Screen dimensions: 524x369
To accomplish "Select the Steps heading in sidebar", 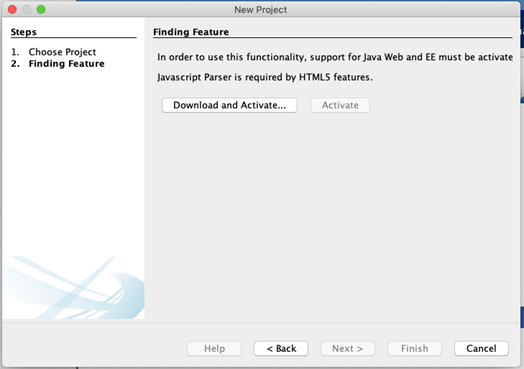I will (x=23, y=32).
